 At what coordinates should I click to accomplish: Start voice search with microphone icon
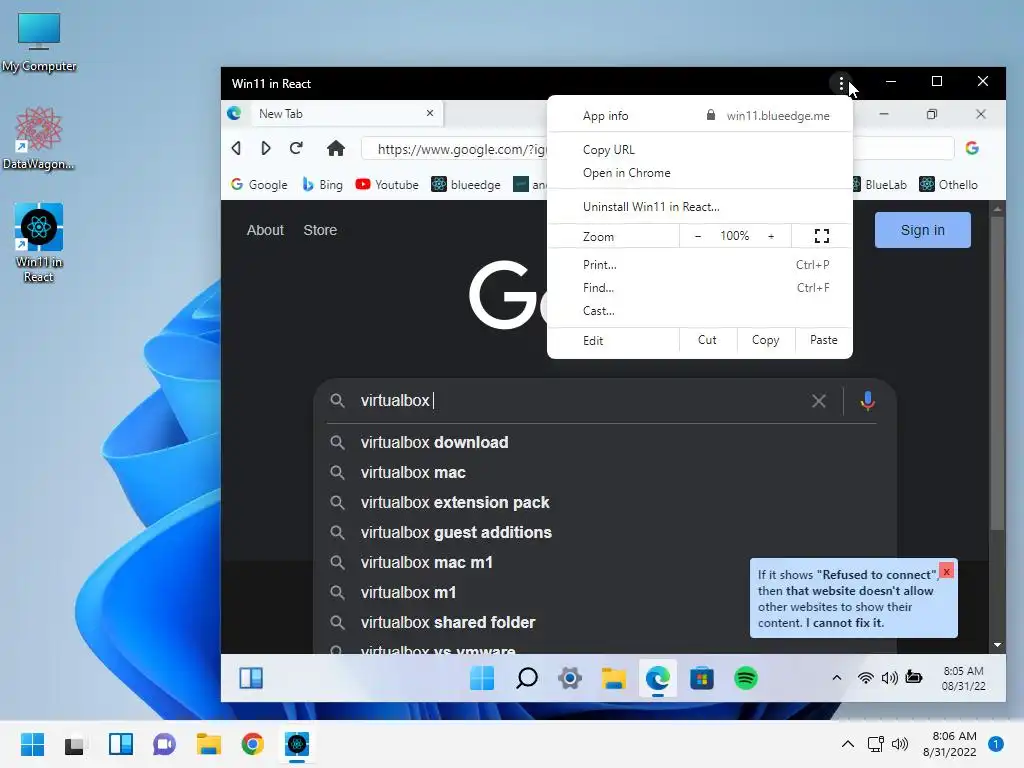867,401
